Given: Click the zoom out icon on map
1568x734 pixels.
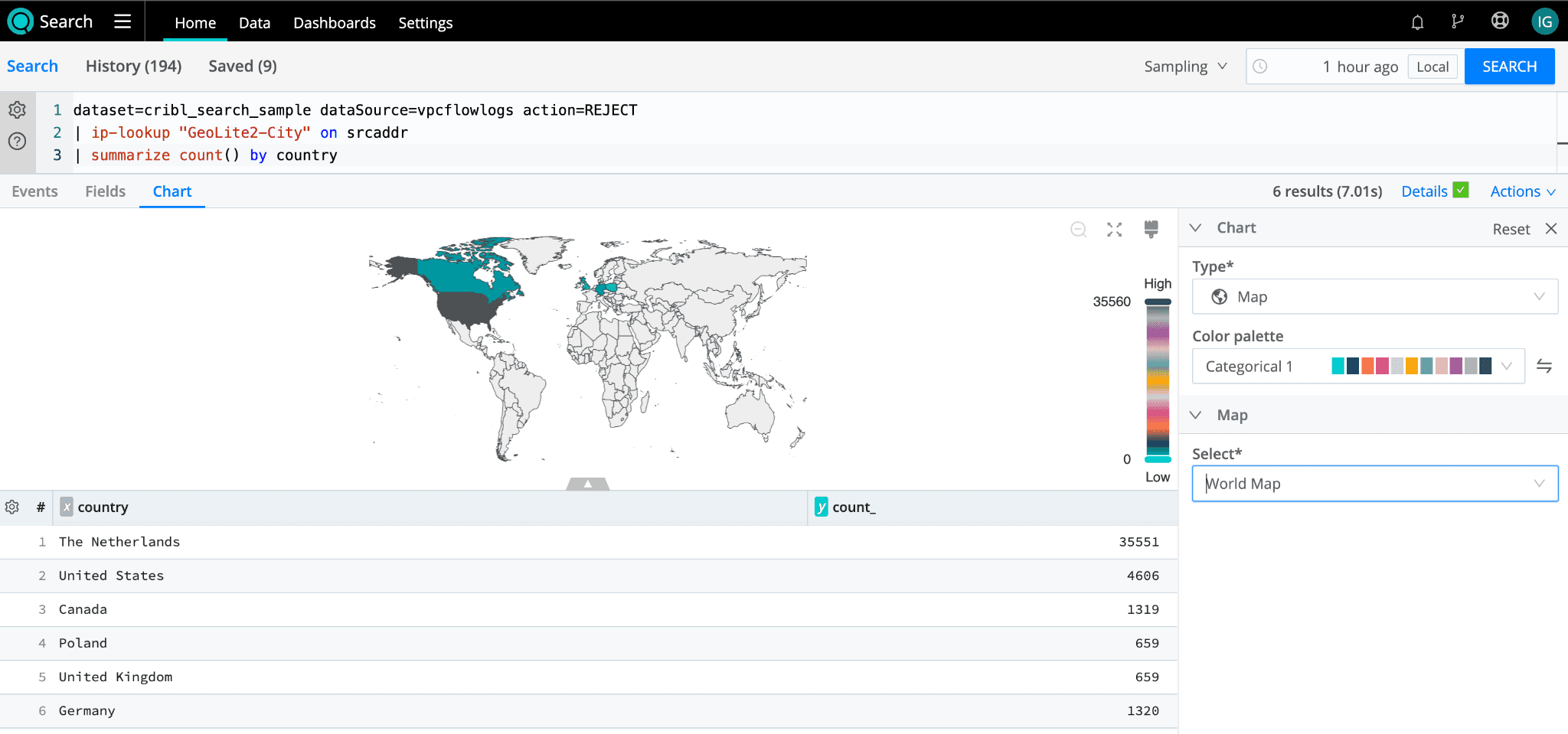Looking at the screenshot, I should point(1078,230).
